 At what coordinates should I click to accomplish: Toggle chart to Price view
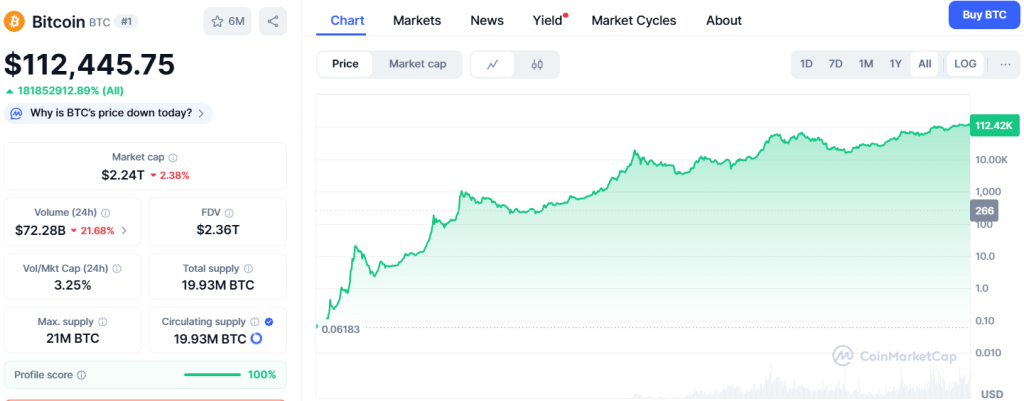point(345,64)
